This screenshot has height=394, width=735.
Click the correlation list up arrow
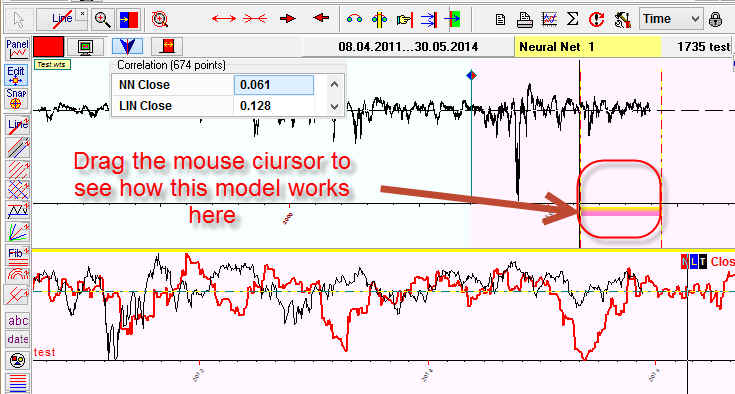334,85
